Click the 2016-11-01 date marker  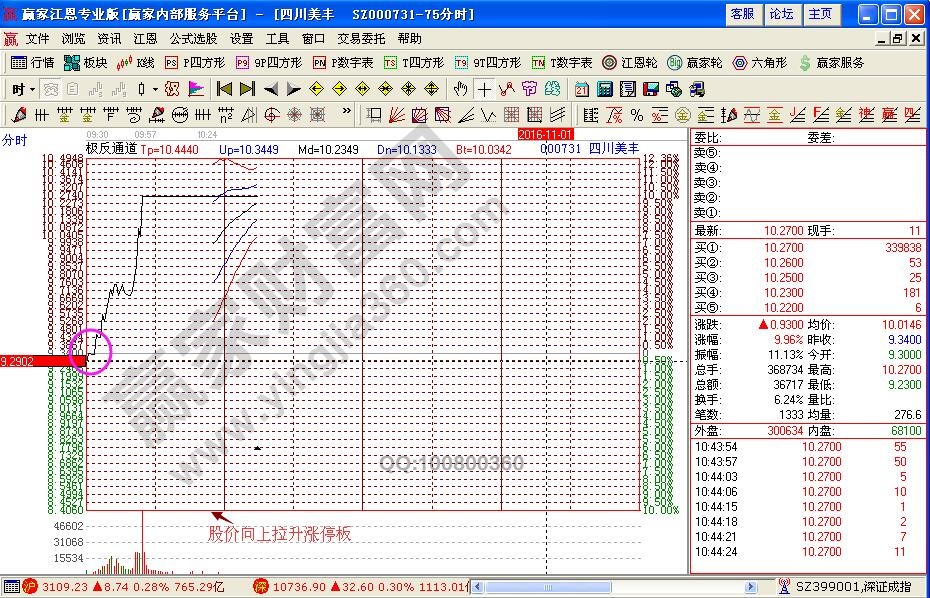[x=544, y=134]
